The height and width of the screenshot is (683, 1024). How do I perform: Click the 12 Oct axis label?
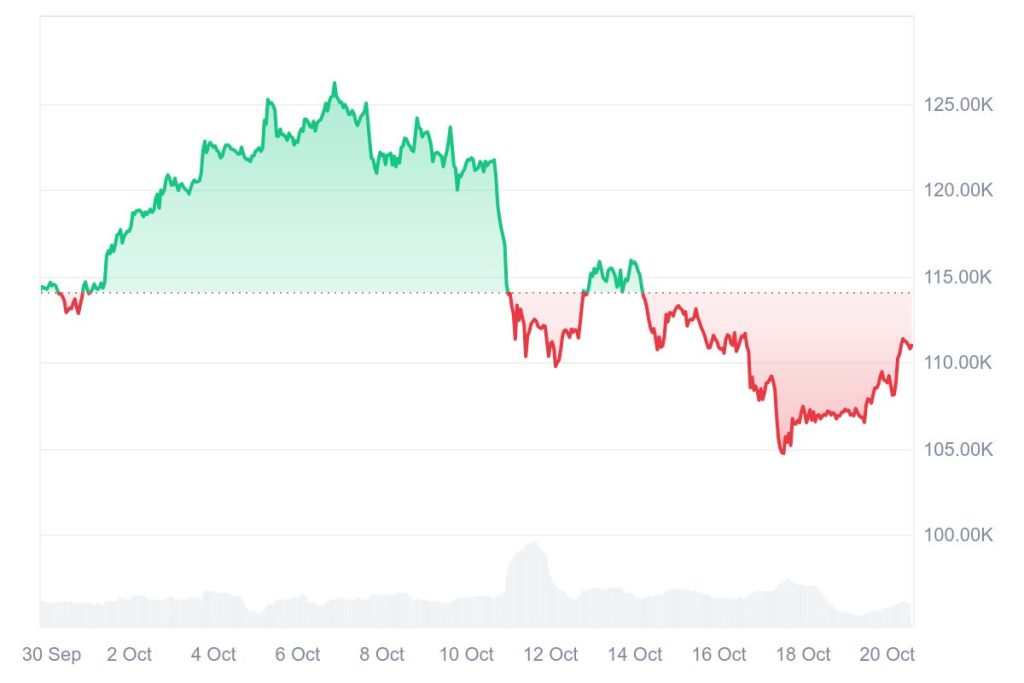(x=550, y=655)
